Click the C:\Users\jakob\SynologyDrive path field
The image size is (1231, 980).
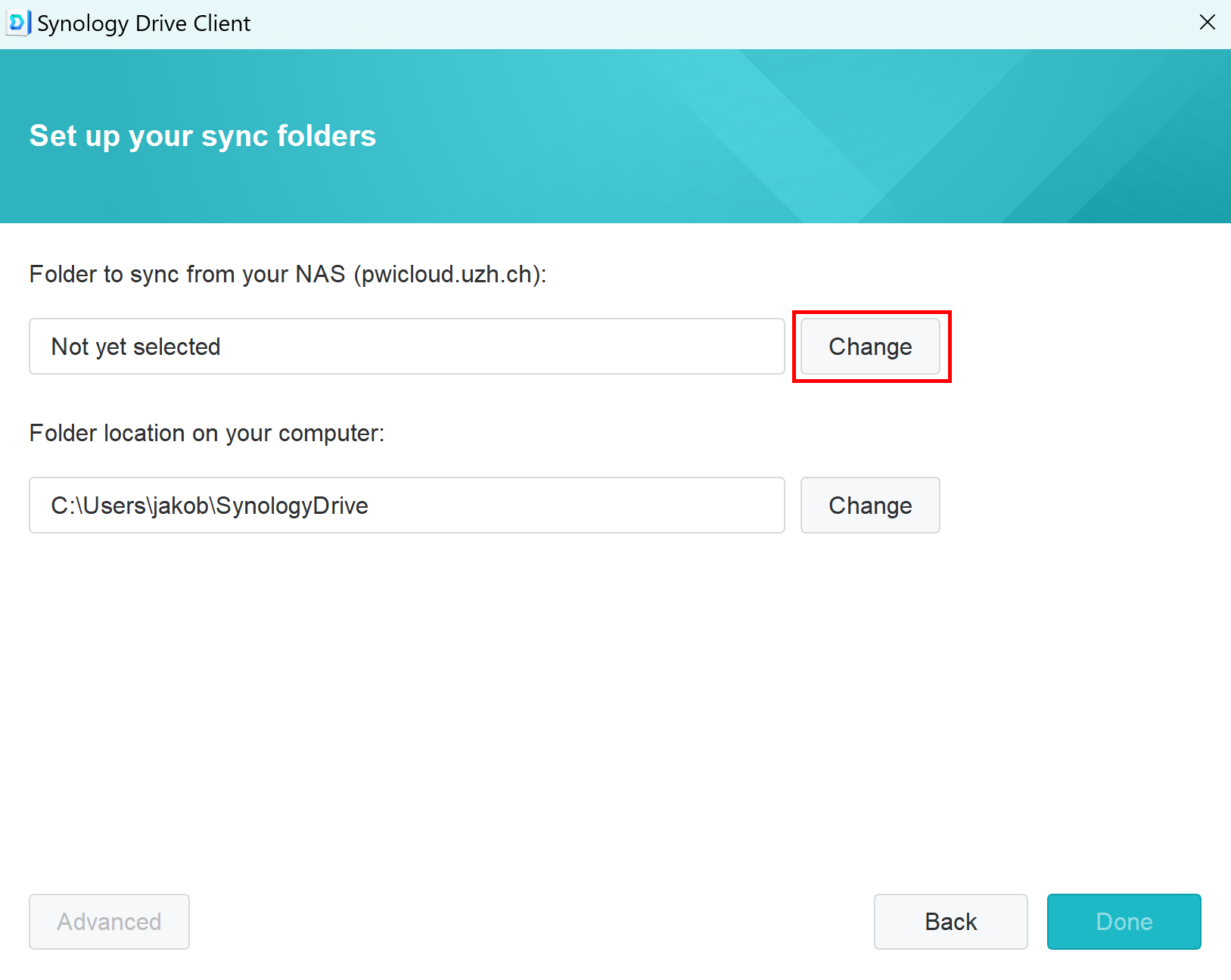(407, 506)
